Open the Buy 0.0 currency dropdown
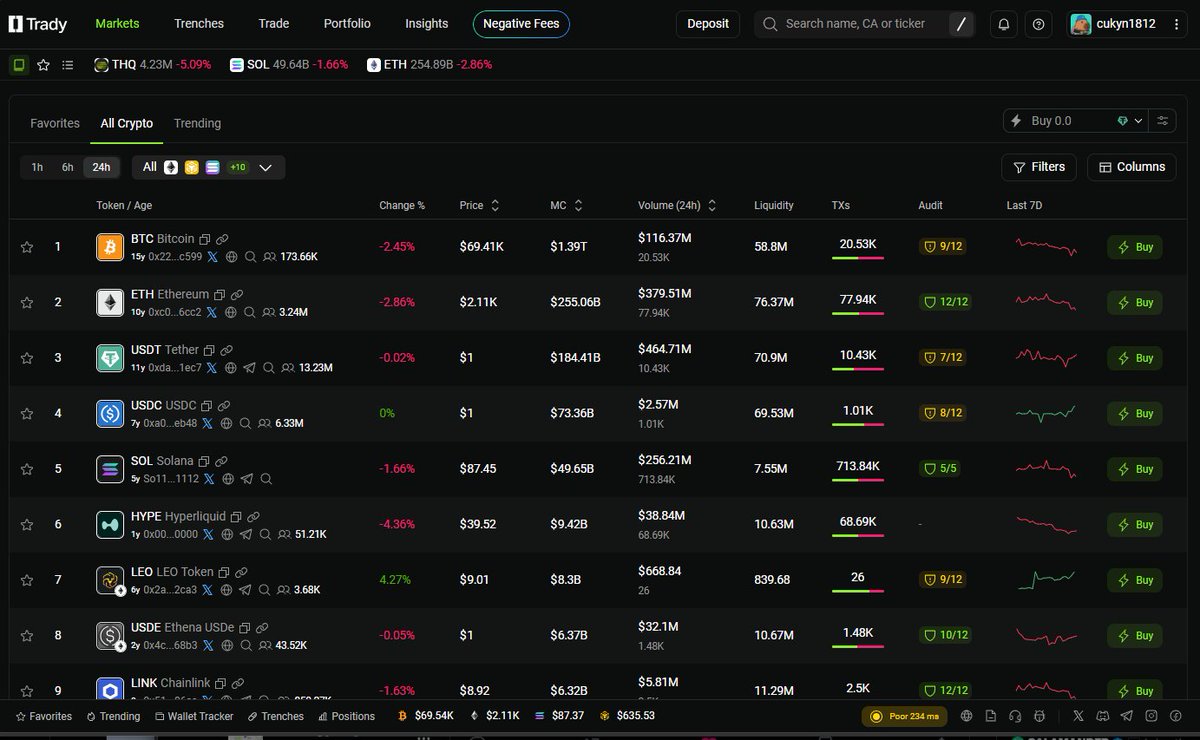The image size is (1200, 740). click(x=1130, y=121)
